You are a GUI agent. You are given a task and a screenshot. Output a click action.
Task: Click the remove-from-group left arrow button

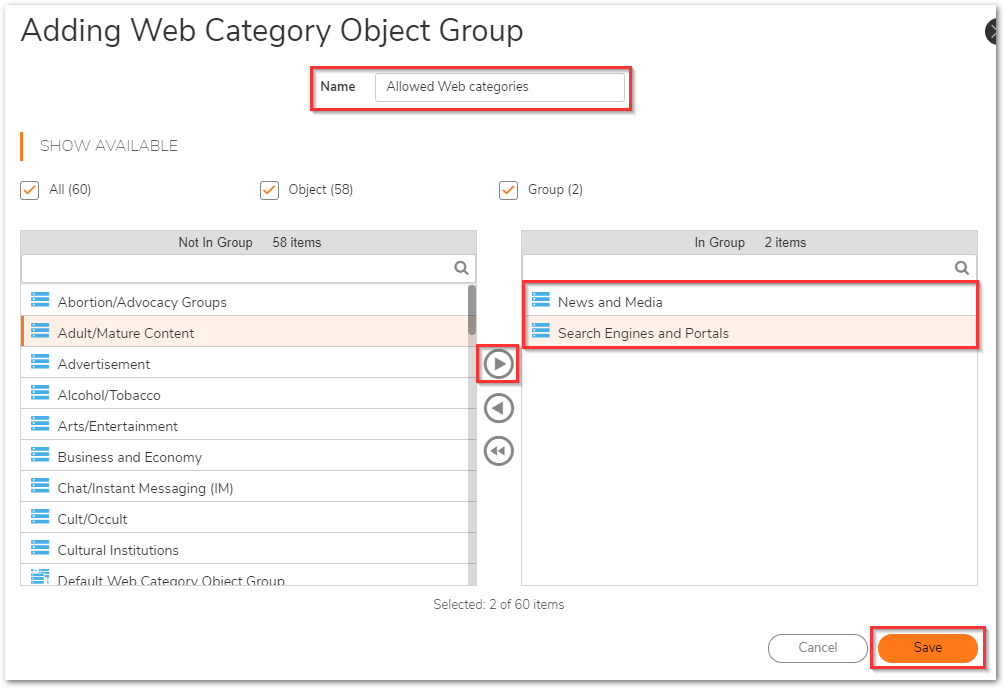pyautogui.click(x=498, y=408)
